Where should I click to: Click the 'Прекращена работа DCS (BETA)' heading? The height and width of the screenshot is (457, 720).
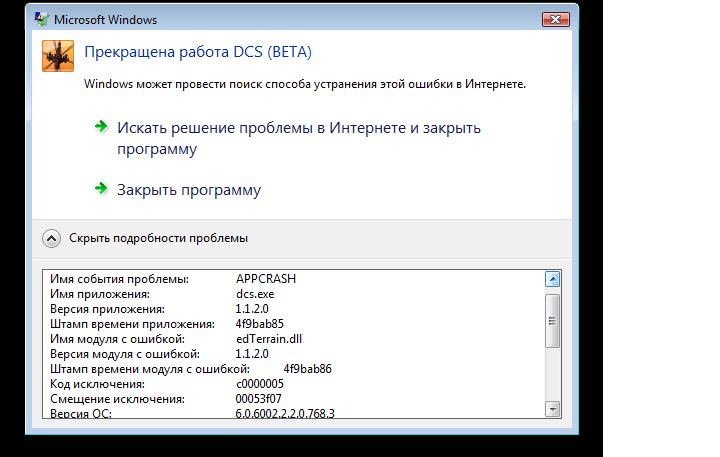(198, 52)
